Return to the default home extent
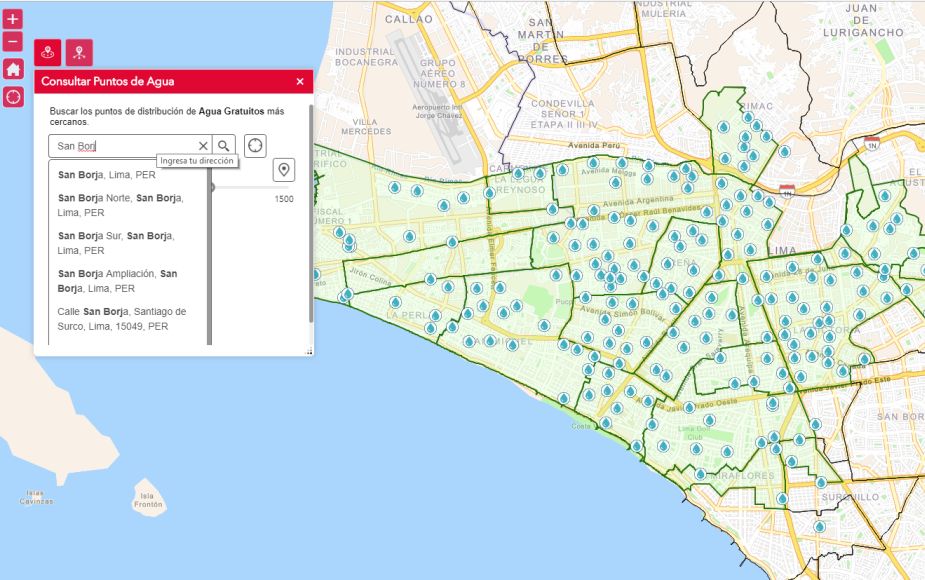Image resolution: width=925 pixels, height=580 pixels. (x=12, y=69)
